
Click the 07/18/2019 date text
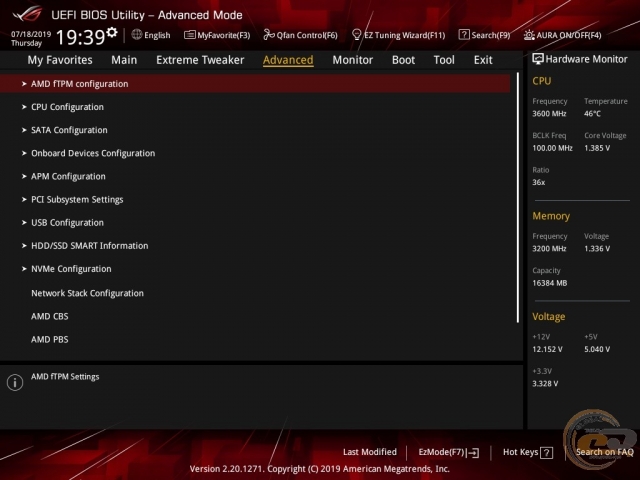[31, 34]
